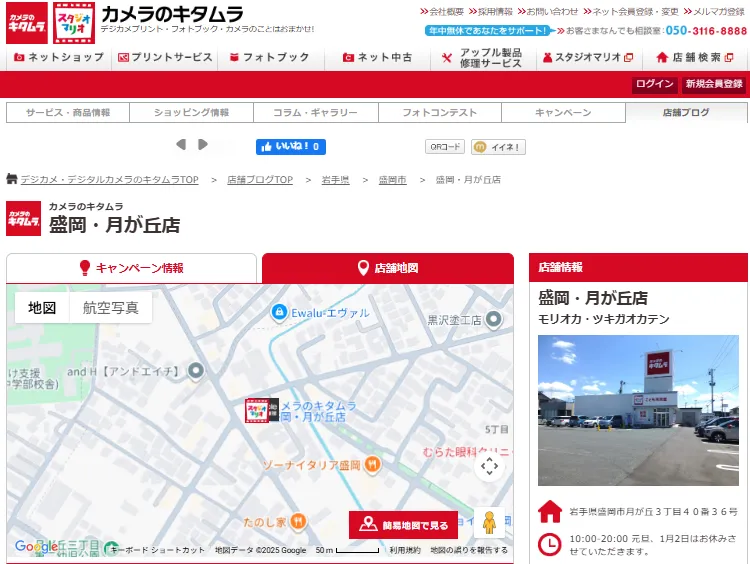Open the フォトブック menu
This screenshot has width=750, height=564.
[271, 57]
